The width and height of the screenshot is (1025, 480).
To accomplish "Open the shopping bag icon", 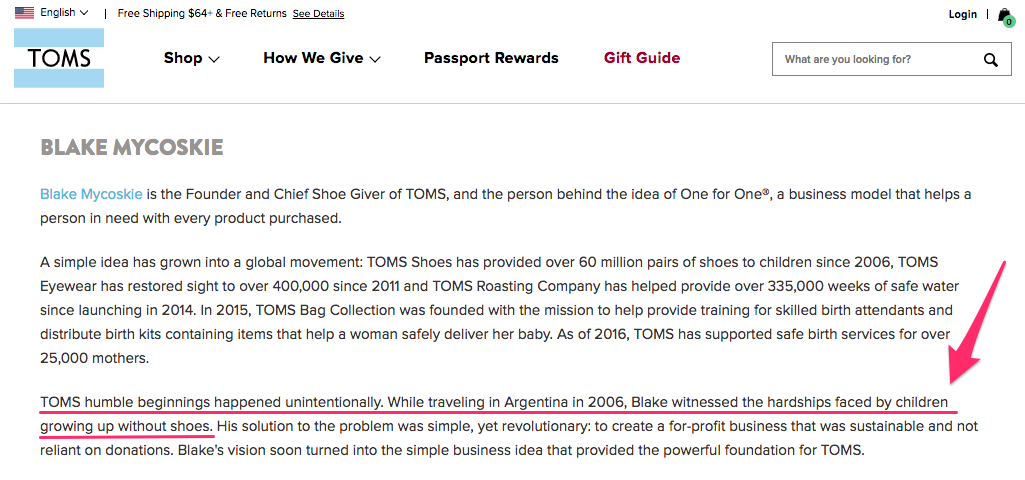I will [x=1005, y=14].
